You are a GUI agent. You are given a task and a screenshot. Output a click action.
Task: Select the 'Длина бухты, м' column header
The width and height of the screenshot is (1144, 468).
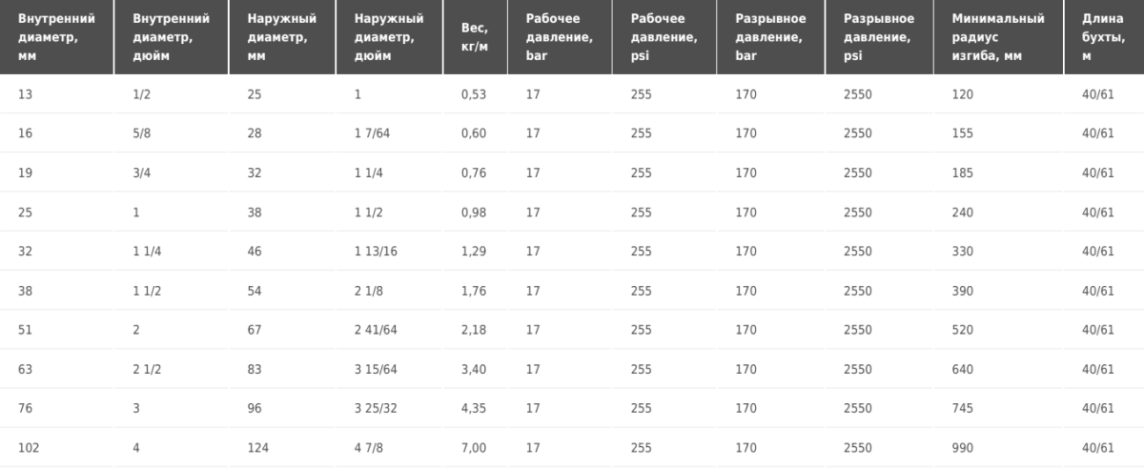tap(1104, 37)
